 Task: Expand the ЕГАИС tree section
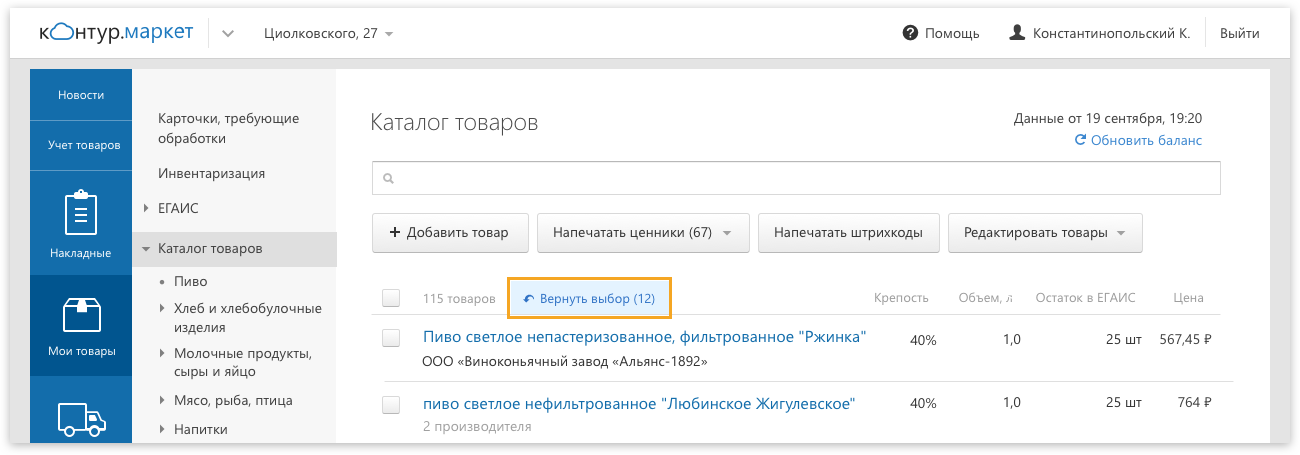[x=146, y=208]
